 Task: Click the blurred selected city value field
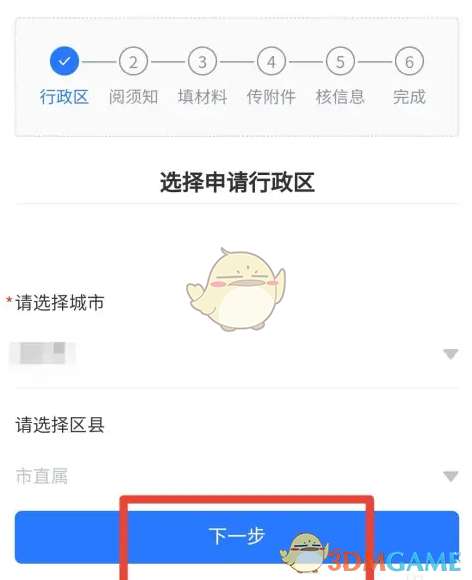coord(237,354)
